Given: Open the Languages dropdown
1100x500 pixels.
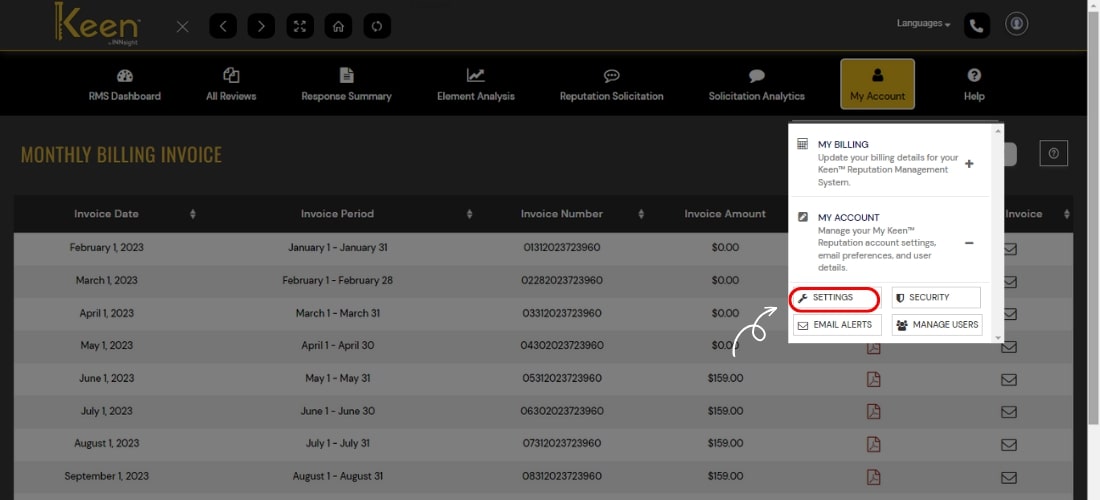Looking at the screenshot, I should pyautogui.click(x=923, y=23).
